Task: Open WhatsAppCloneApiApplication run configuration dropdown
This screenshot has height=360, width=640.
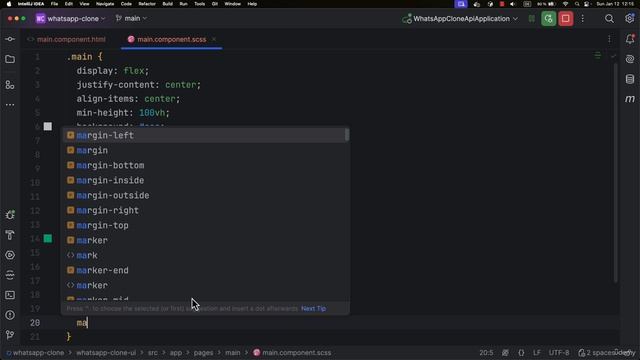Action: tap(460, 19)
